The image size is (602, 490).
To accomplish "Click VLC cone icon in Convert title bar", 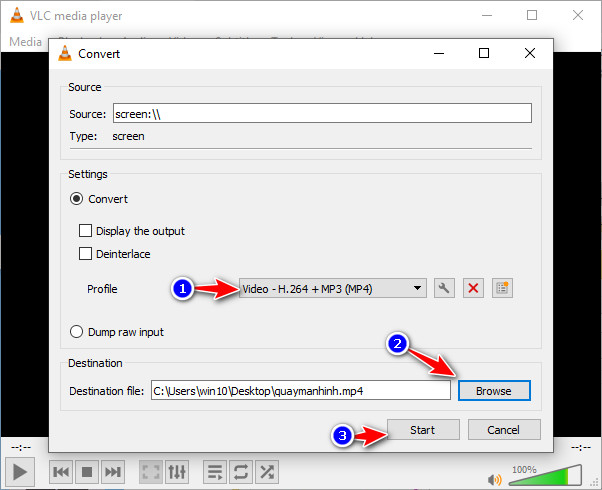I will point(65,53).
